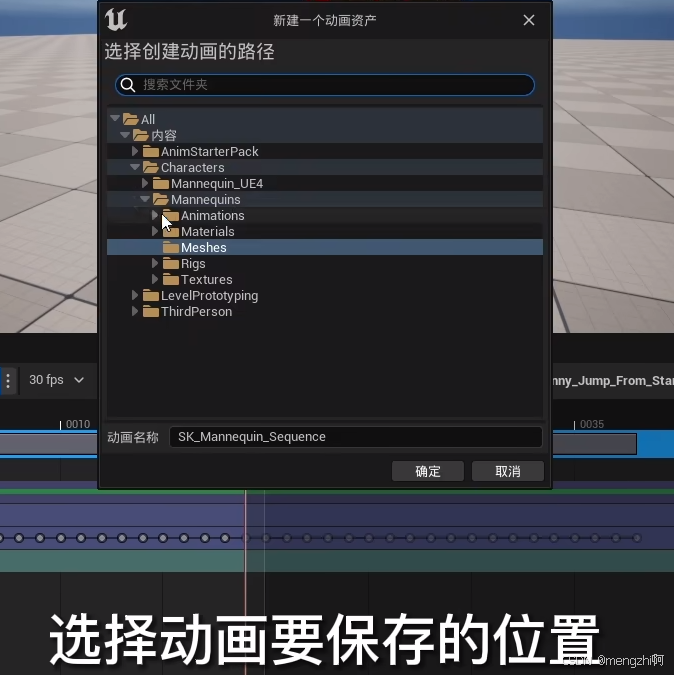Select the ThirdPerson folder
The height and width of the screenshot is (675, 674).
tap(325, 311)
